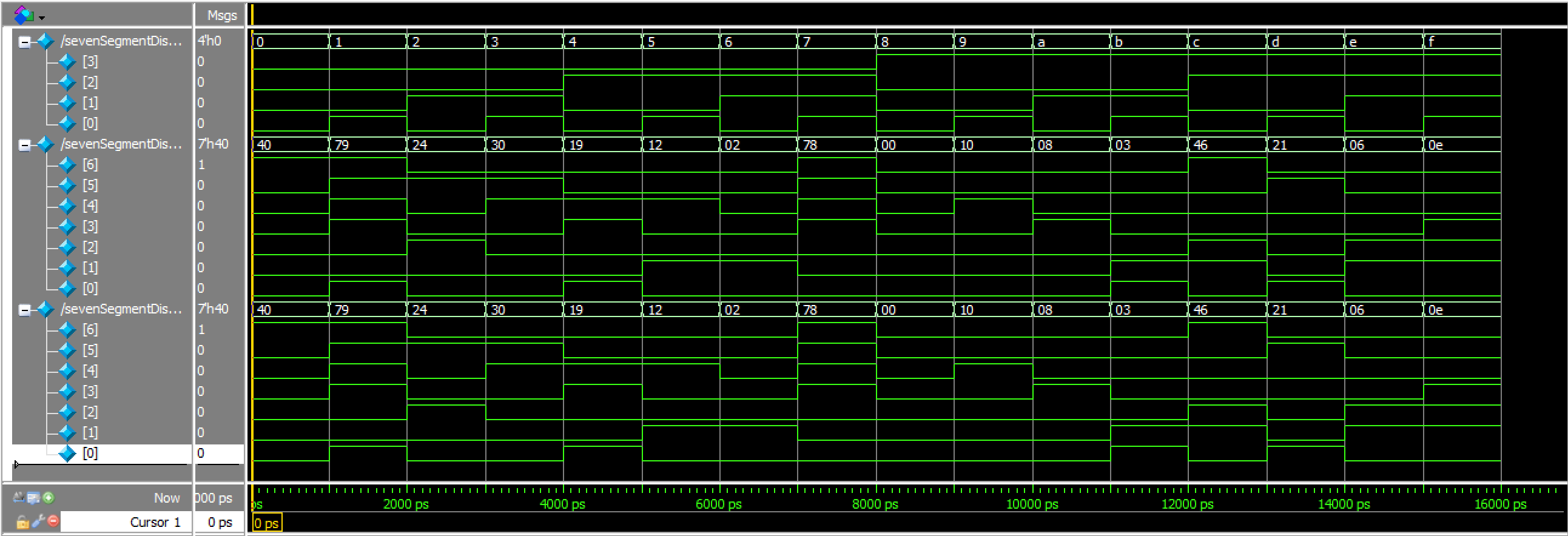Click red minus icon to remove cursor

[53, 521]
